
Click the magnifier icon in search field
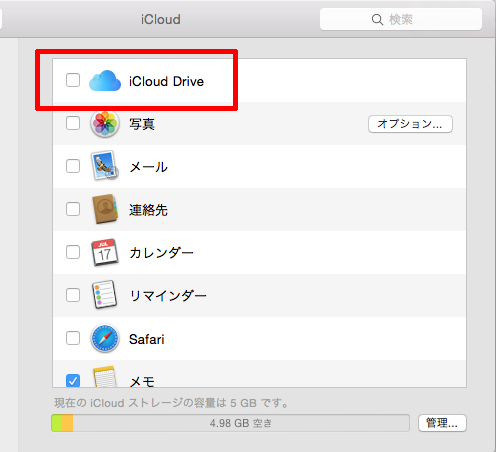pyautogui.click(x=377, y=20)
